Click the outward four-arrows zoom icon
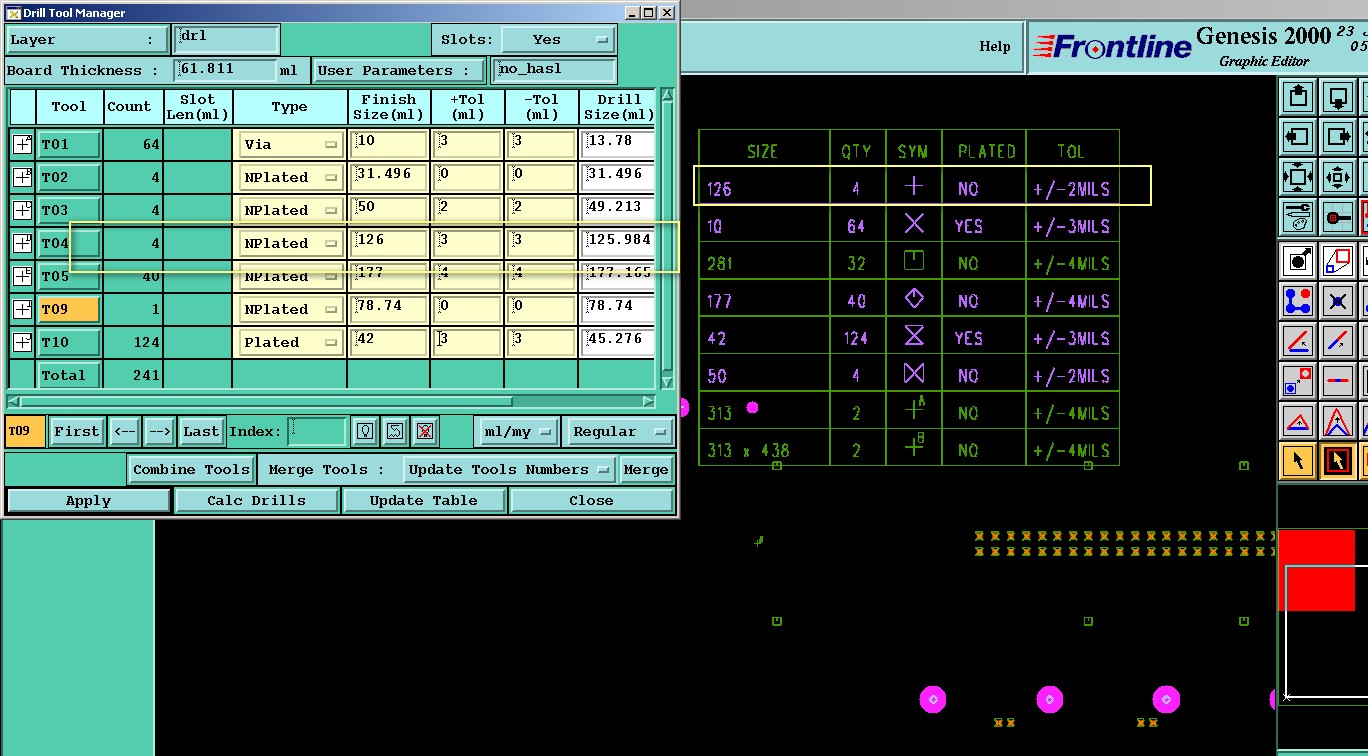The width and height of the screenshot is (1368, 756). click(x=1298, y=177)
